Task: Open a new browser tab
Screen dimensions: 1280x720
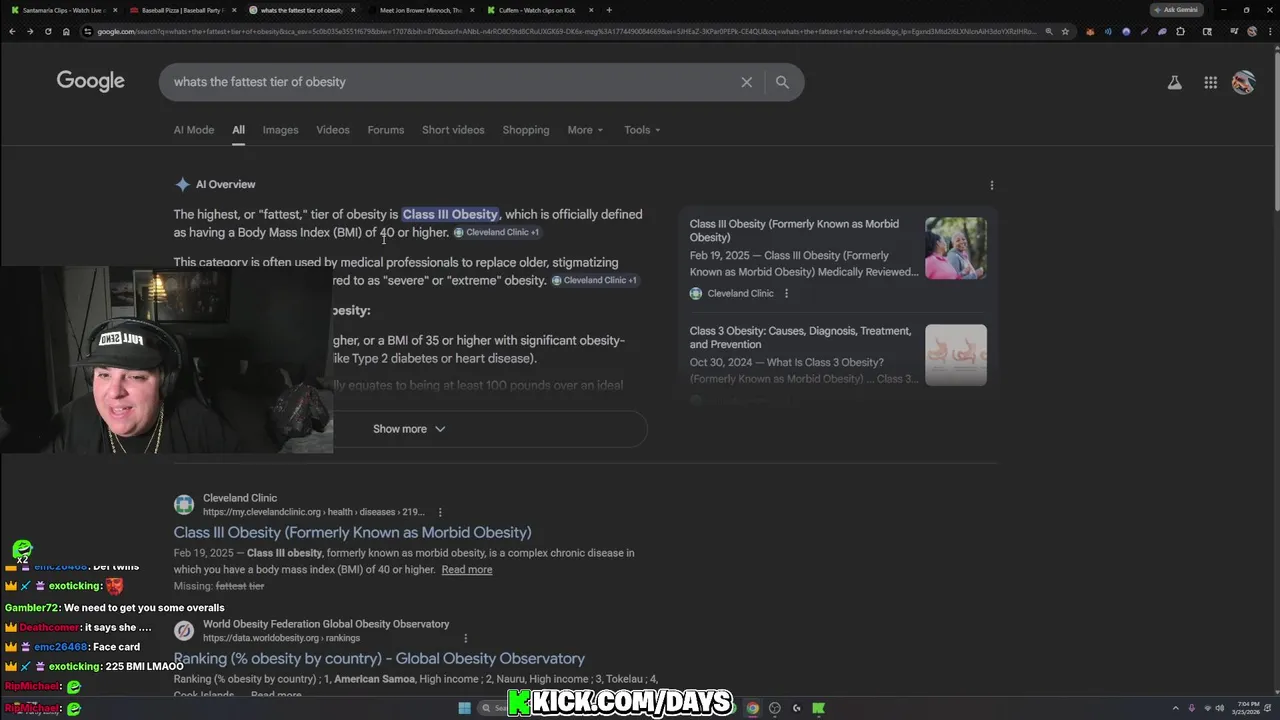Action: [x=609, y=10]
